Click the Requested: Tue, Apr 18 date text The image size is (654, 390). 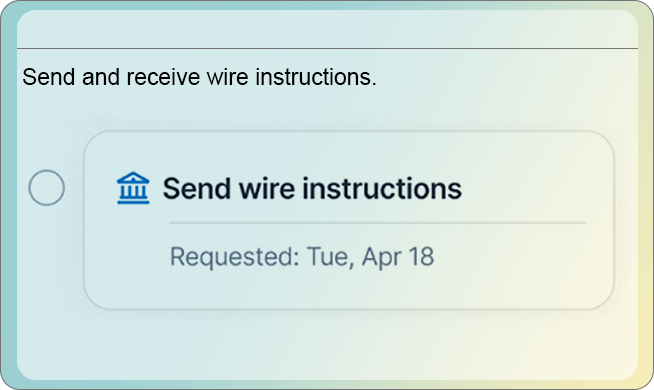(302, 256)
